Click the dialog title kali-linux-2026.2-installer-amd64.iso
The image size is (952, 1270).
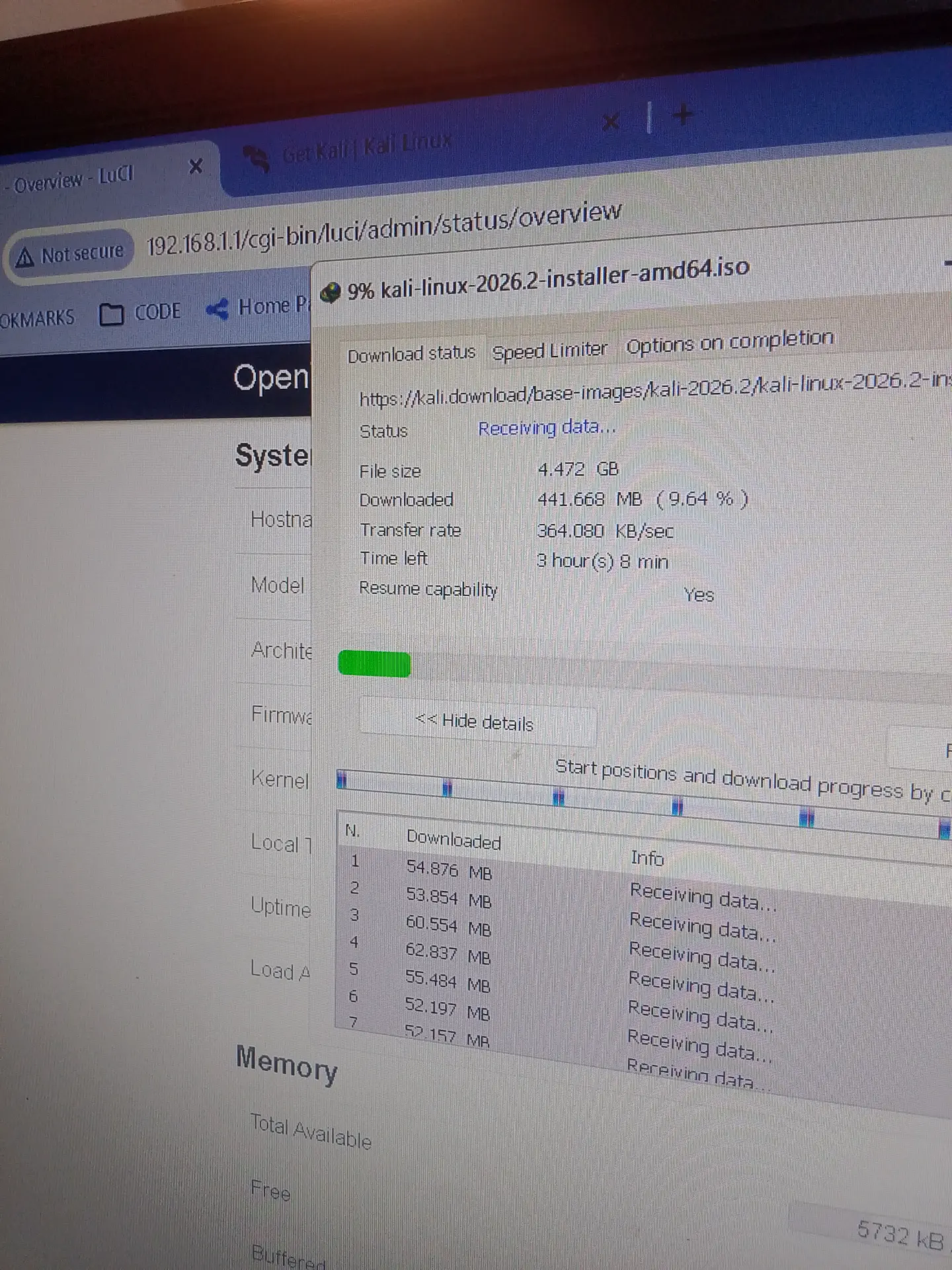point(565,278)
